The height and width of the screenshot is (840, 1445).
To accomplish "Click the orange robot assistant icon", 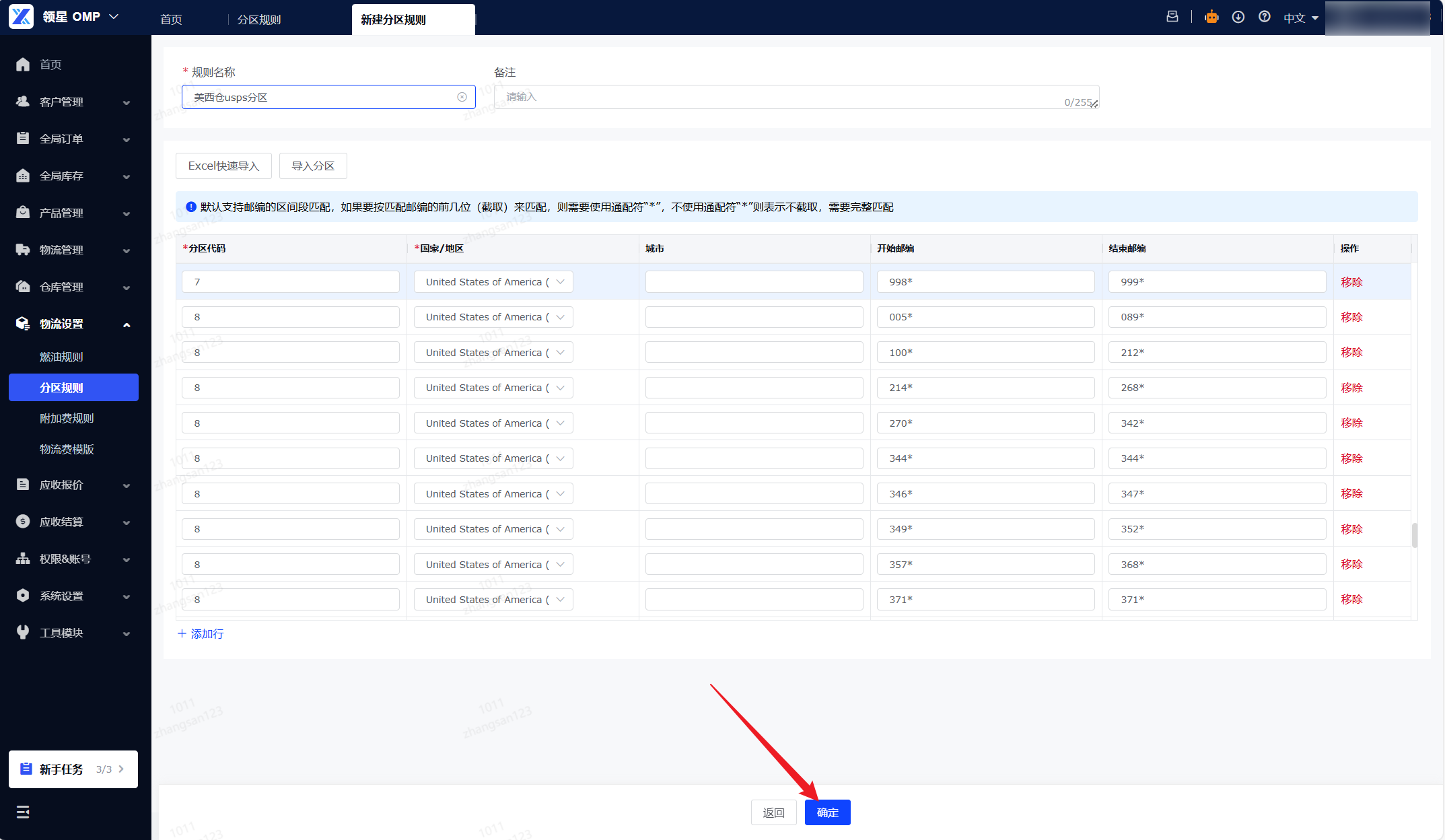I will [x=1211, y=17].
